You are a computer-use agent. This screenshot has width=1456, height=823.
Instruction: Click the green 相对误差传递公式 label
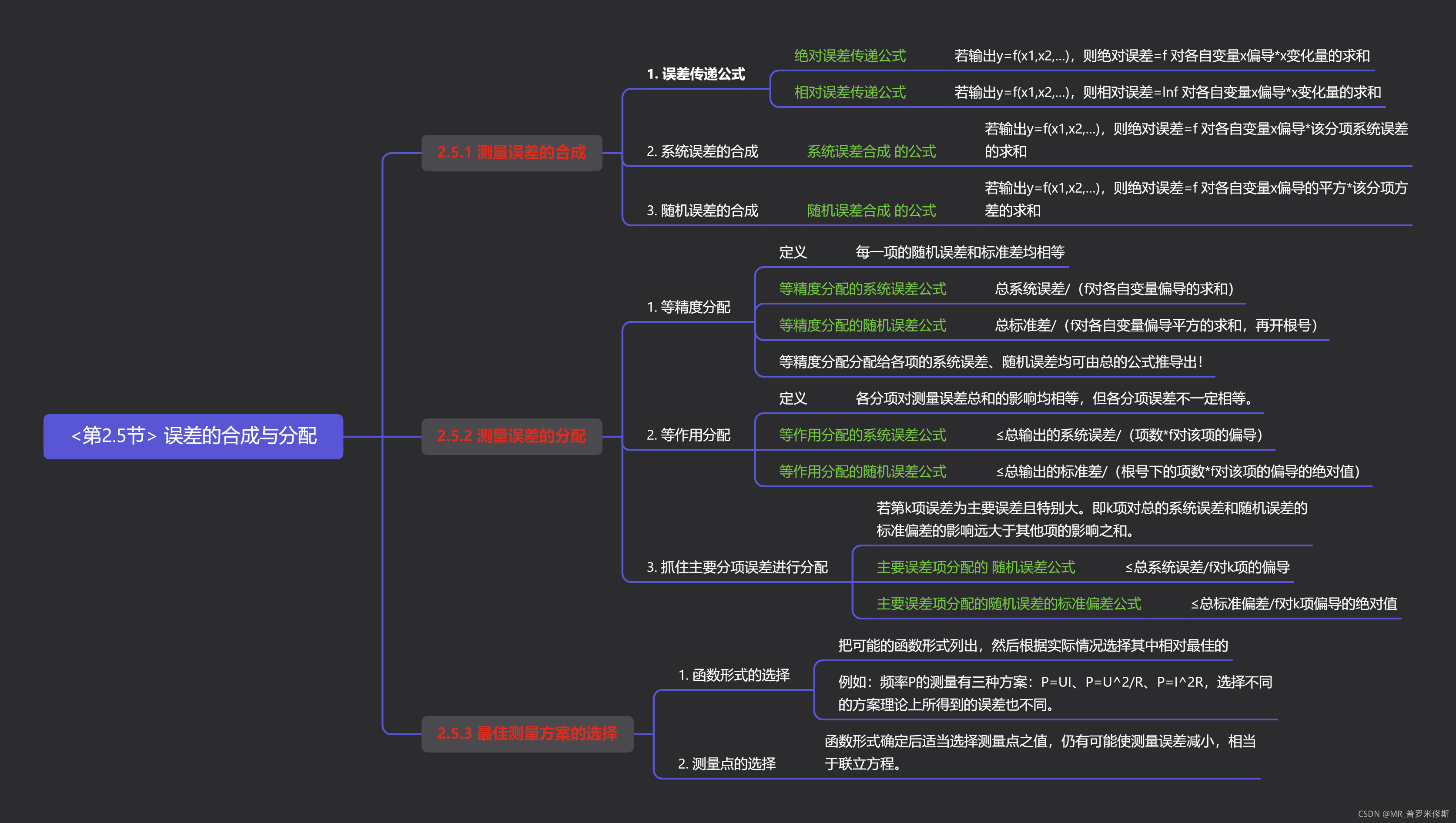(x=850, y=92)
